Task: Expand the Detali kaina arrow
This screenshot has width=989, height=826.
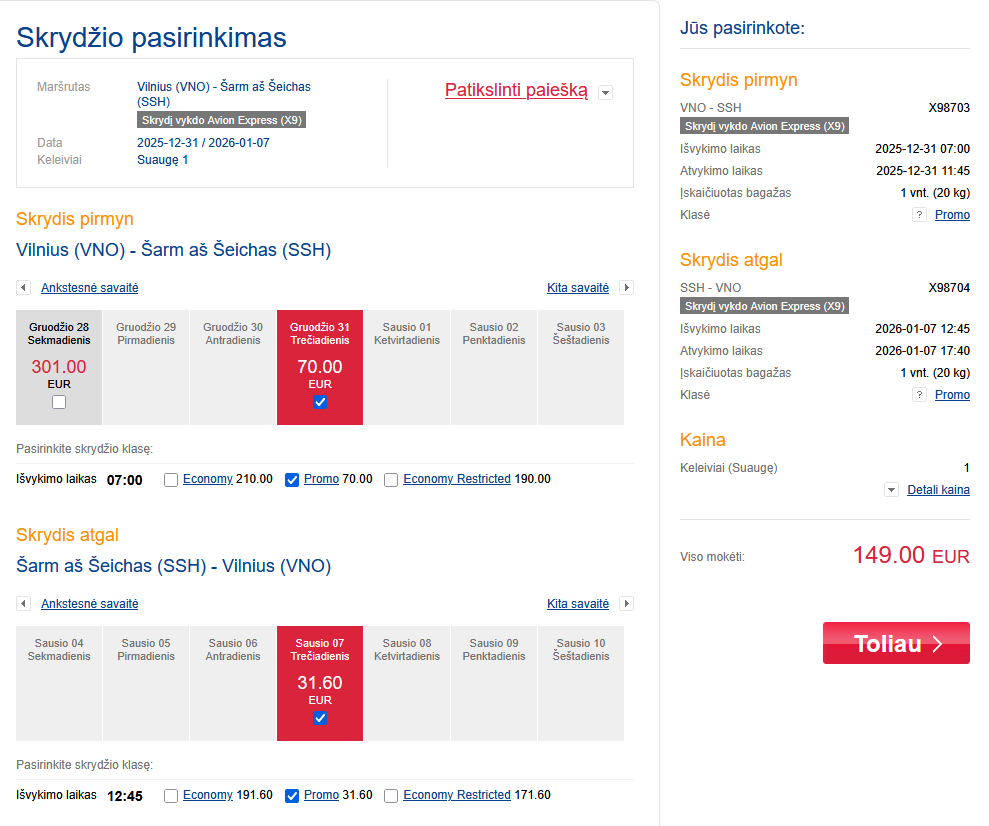Action: coord(891,490)
